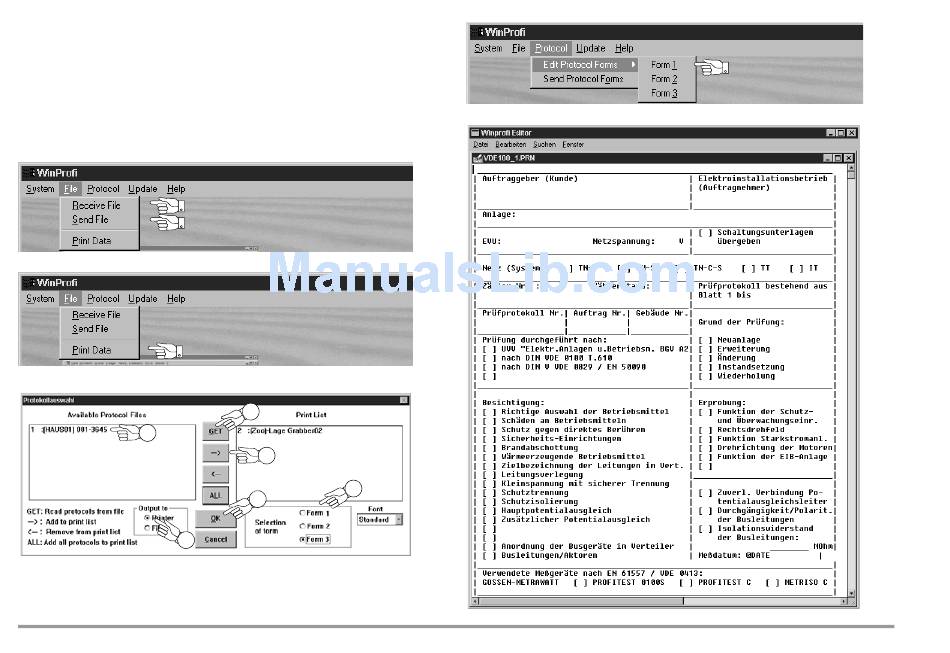Select Form 3 in the Protocol submenu

point(663,93)
